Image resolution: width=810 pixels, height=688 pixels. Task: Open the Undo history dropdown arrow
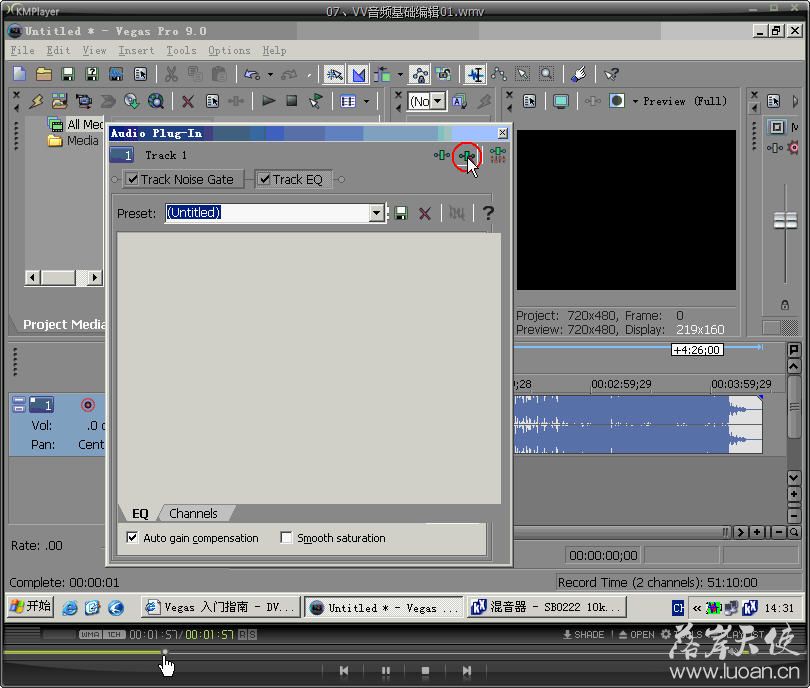pyautogui.click(x=270, y=74)
